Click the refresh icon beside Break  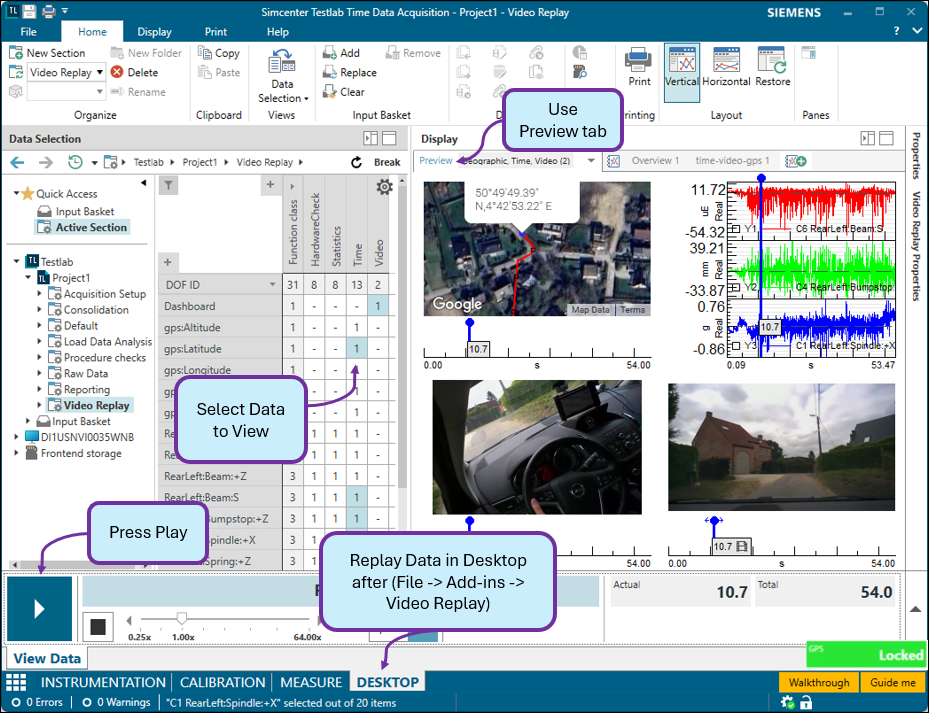(357, 162)
